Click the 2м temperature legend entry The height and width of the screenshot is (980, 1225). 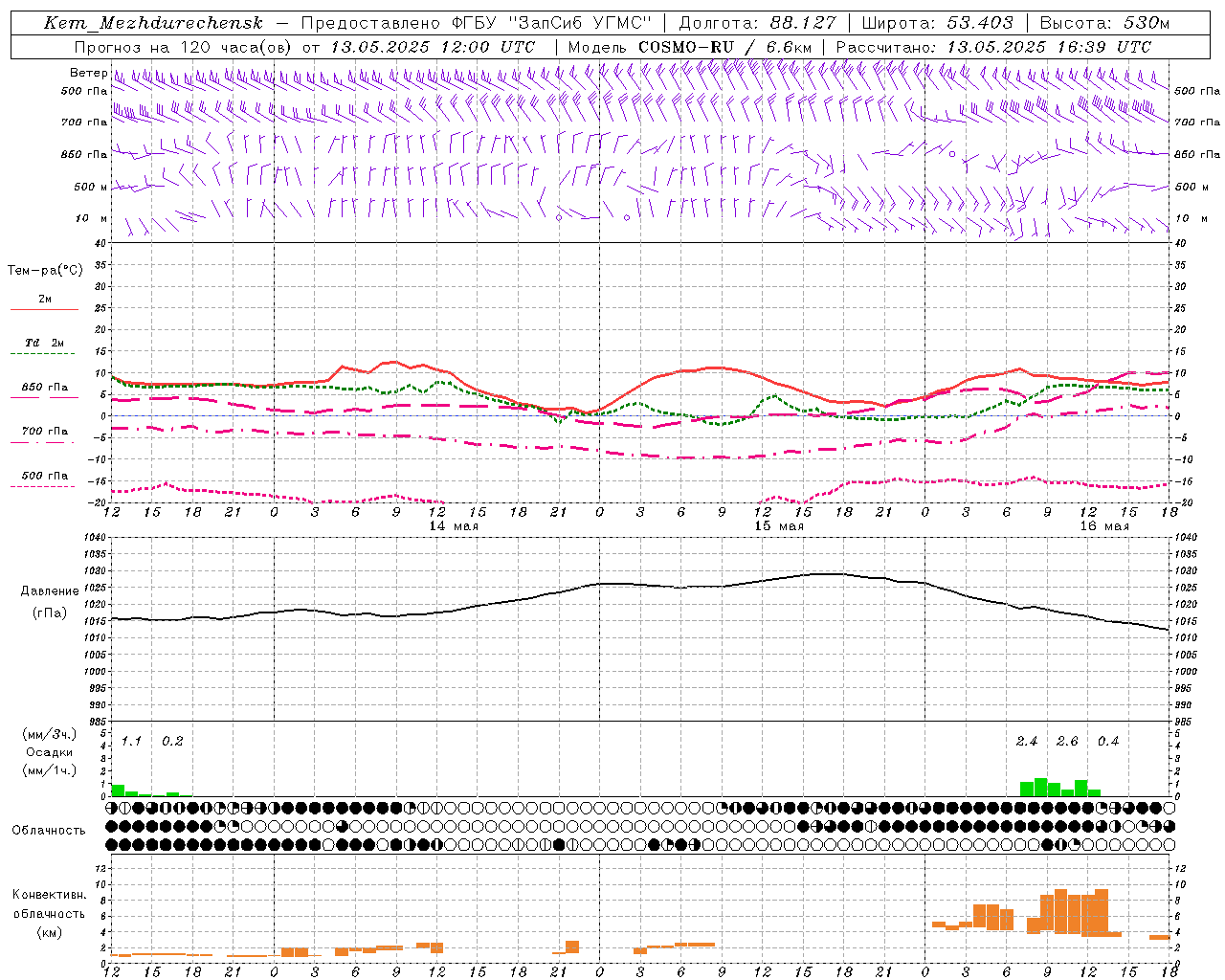click(x=45, y=300)
